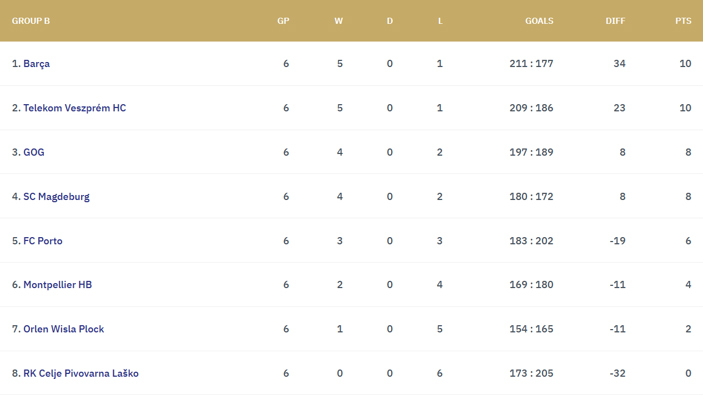Click the GP column header

click(x=283, y=21)
